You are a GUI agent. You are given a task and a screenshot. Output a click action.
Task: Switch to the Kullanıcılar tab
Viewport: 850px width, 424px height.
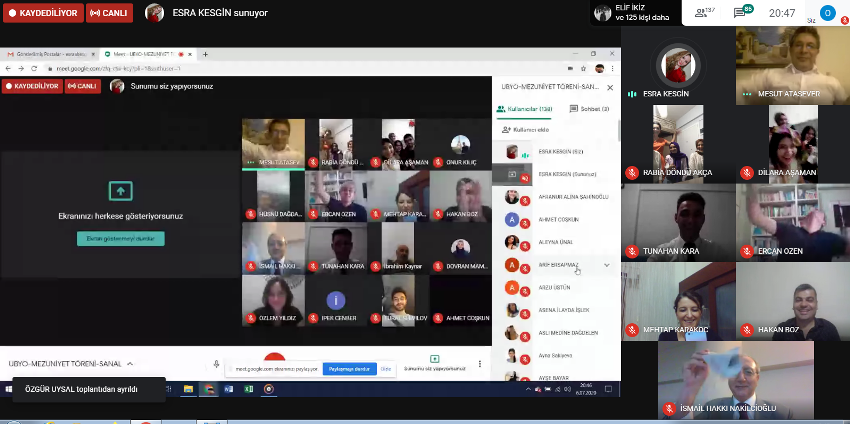pos(530,108)
